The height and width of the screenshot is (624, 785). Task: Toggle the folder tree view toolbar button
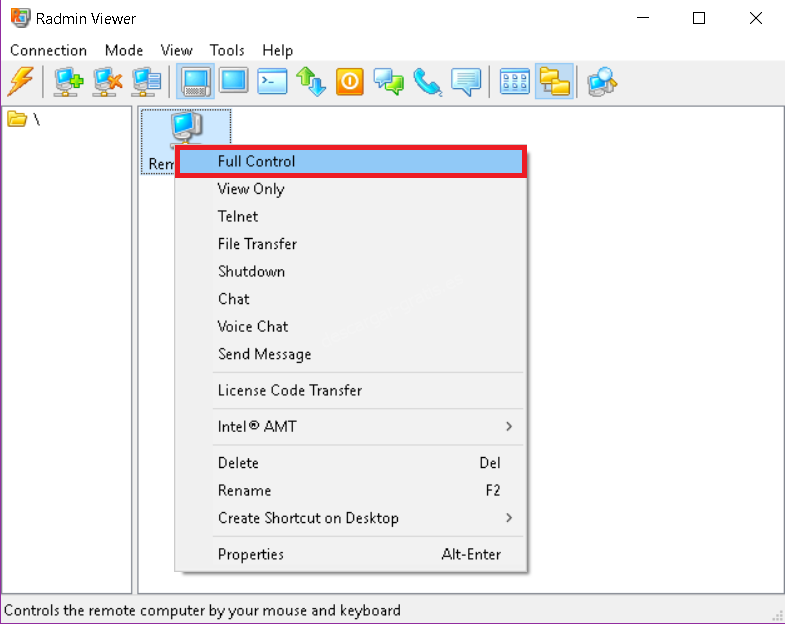[553, 81]
